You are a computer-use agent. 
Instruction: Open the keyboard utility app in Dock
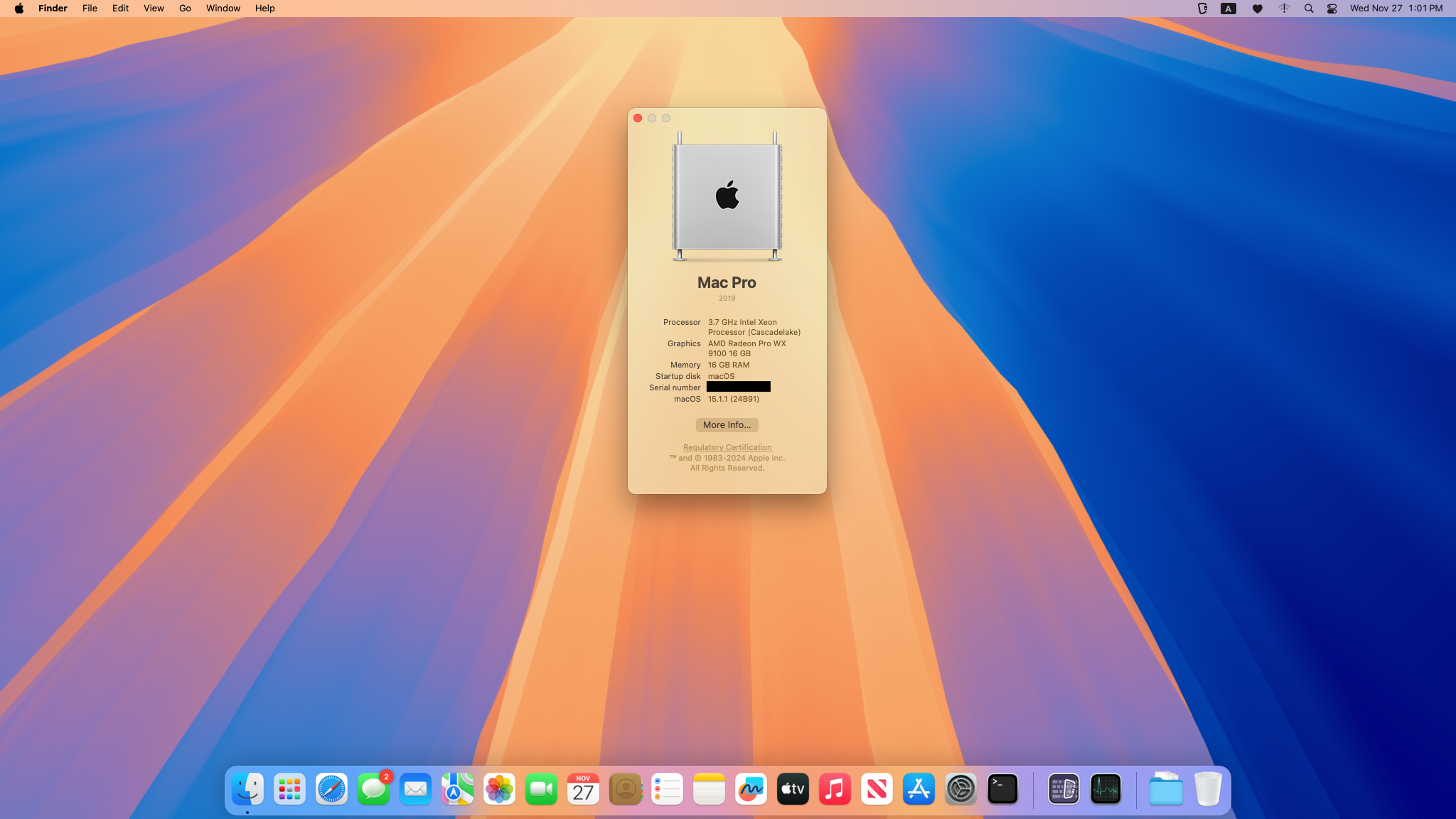point(1064,789)
